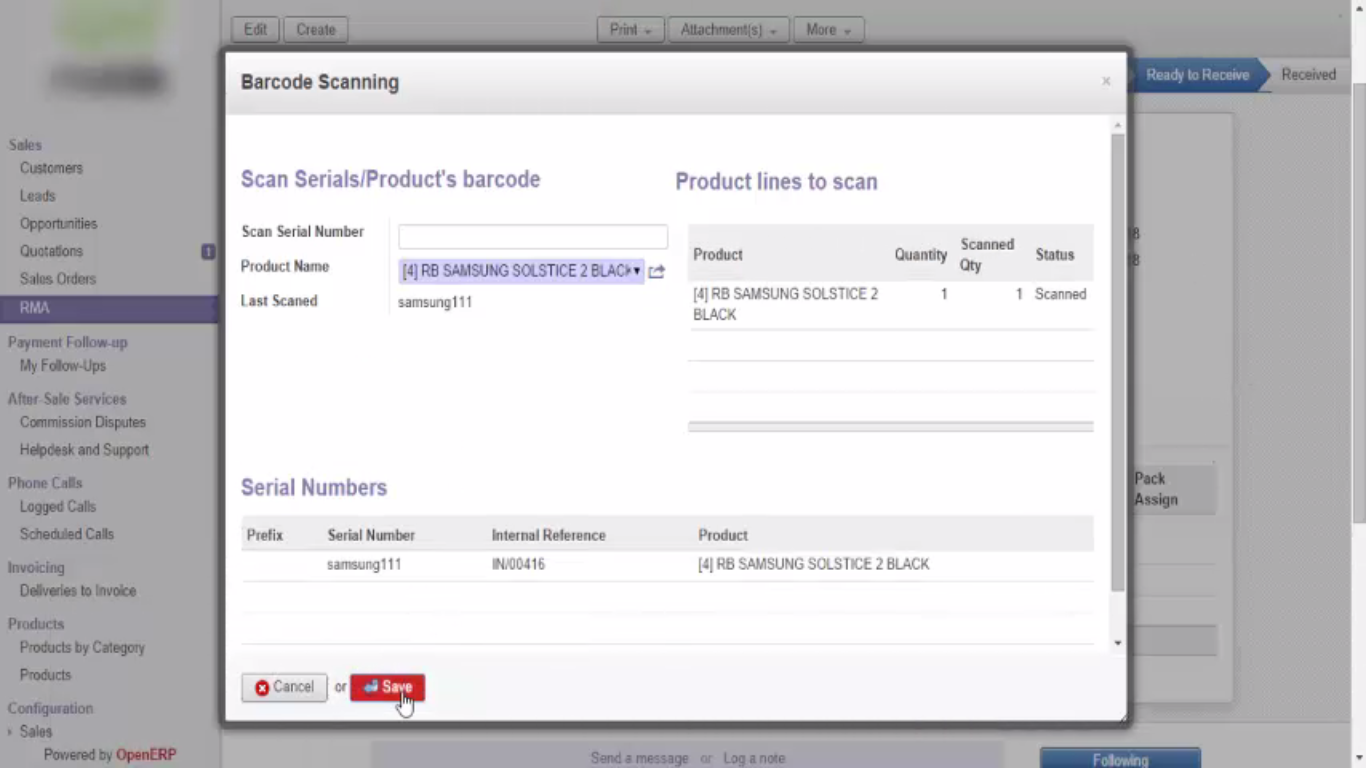Select the Received stage
The height and width of the screenshot is (768, 1366).
(1308, 75)
